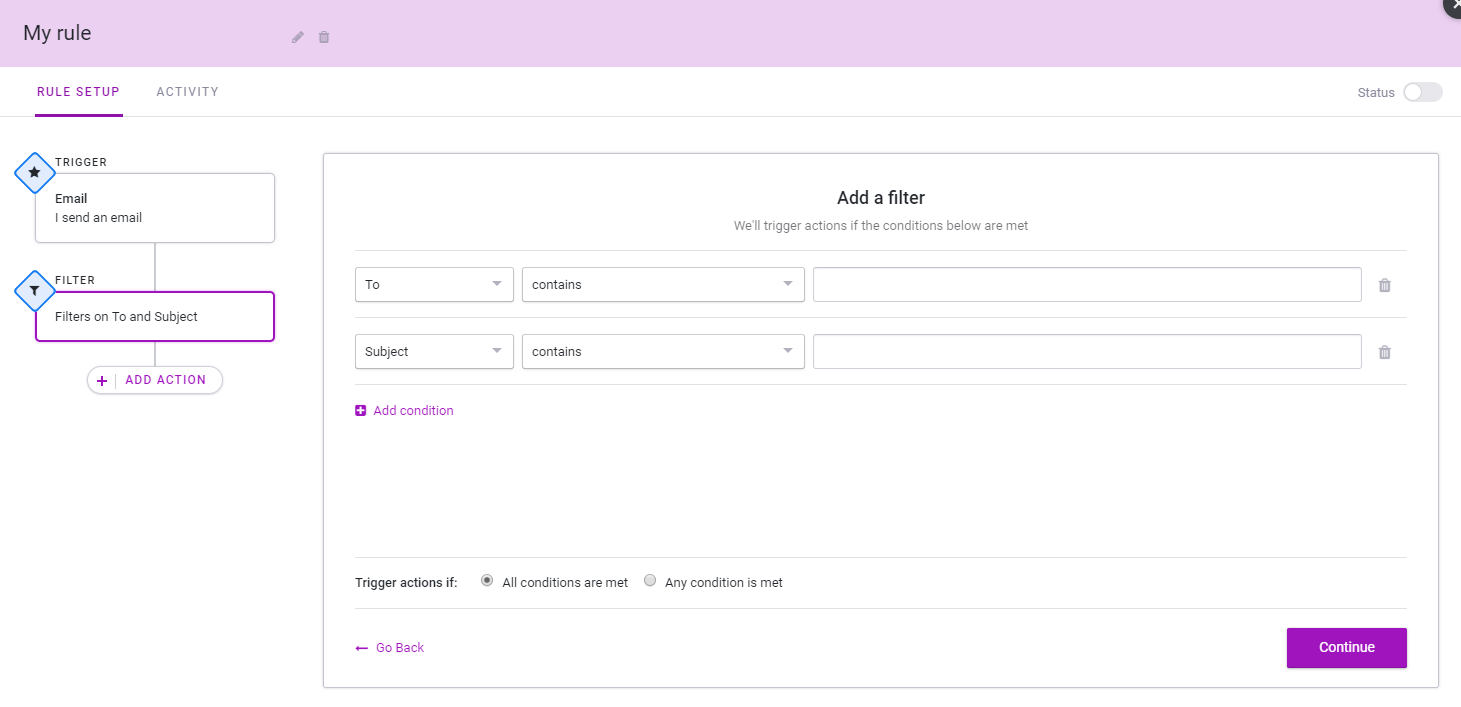The image size is (1461, 707).
Task: Click the trash icon next to rule title
Action: click(x=324, y=37)
